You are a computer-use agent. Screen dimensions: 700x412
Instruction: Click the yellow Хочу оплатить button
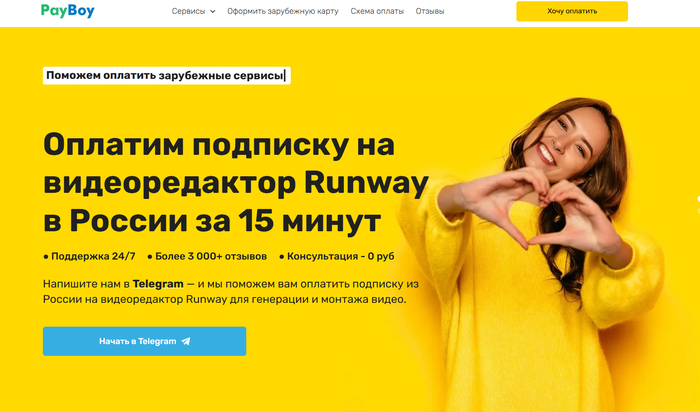572,11
